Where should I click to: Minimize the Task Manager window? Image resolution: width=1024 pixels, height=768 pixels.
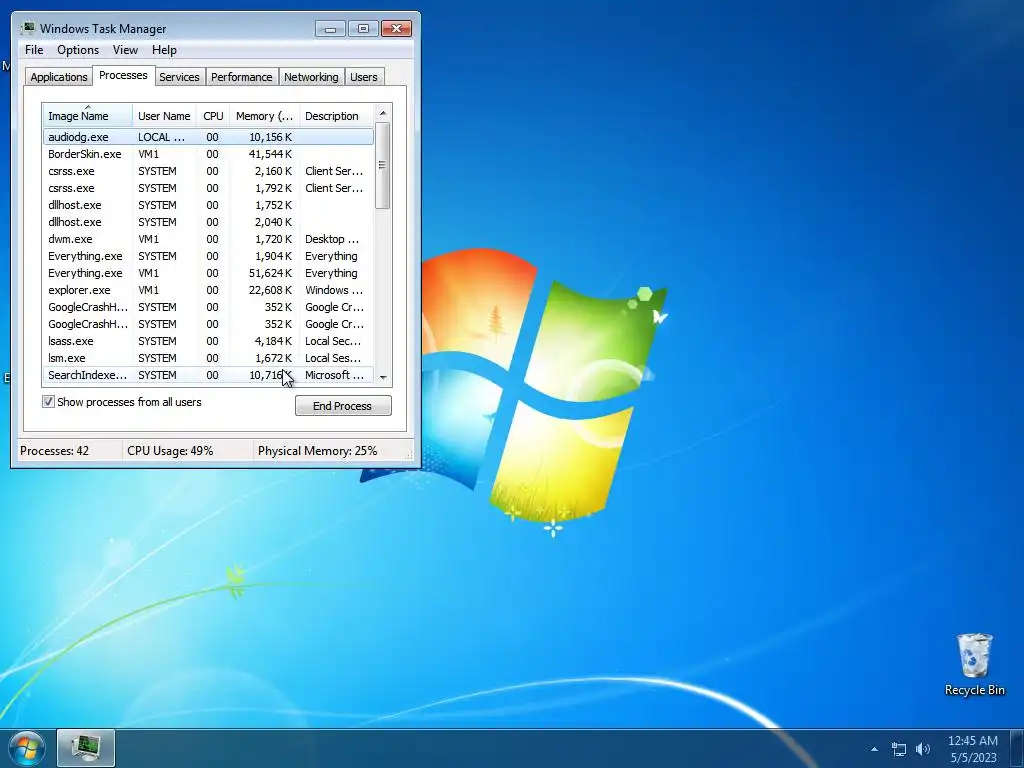coord(330,29)
